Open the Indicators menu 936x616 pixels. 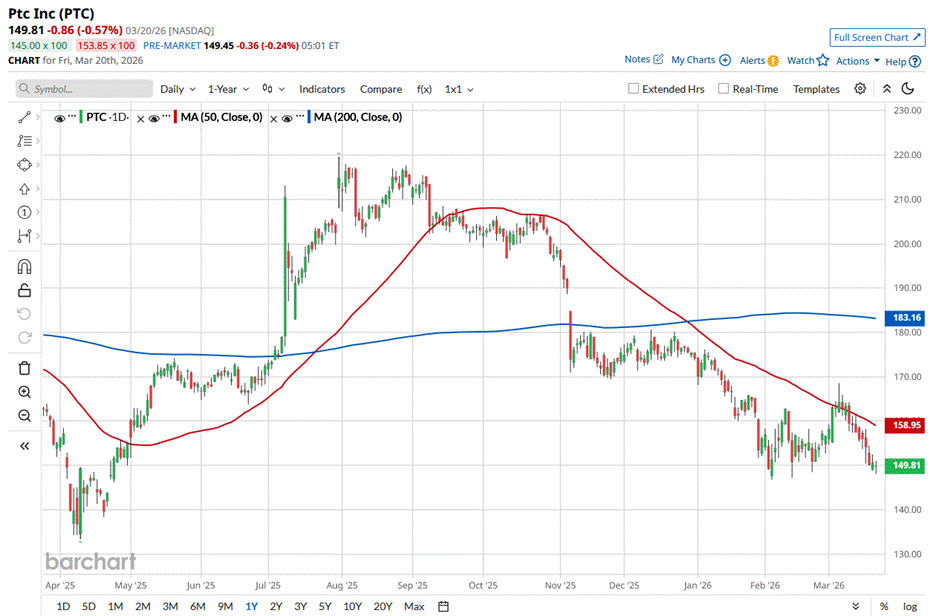[x=322, y=89]
